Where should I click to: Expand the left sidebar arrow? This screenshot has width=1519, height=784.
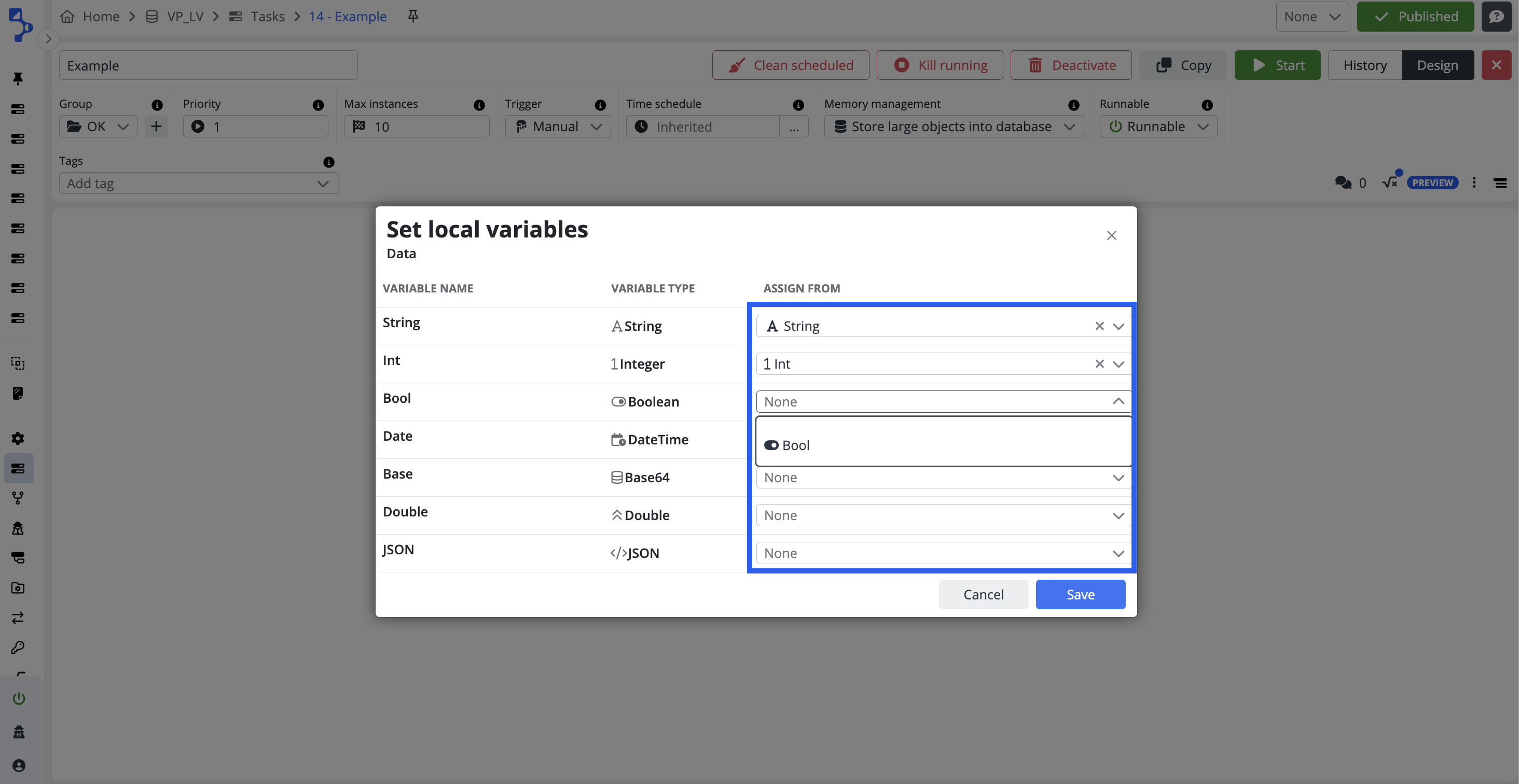pyautogui.click(x=48, y=39)
